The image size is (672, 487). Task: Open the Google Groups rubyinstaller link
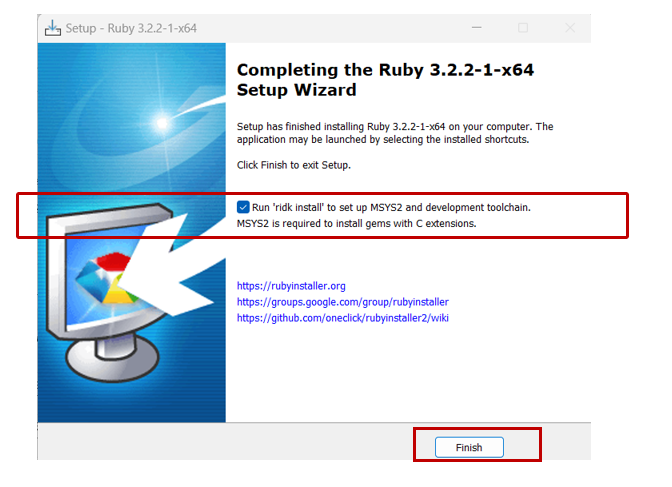pyautogui.click(x=342, y=302)
